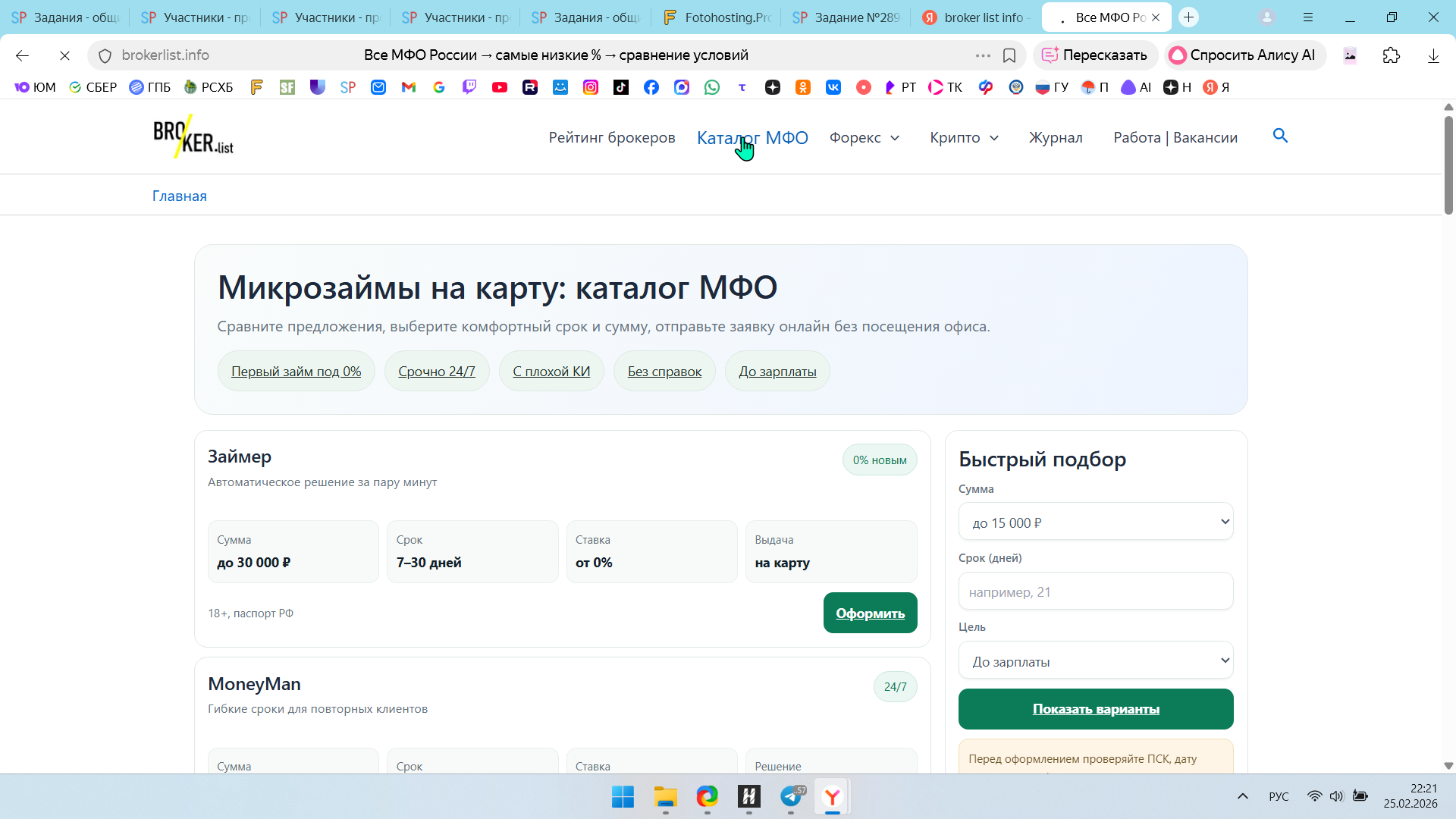
Task: Open the YouTube bookmark icon
Action: coord(500,87)
